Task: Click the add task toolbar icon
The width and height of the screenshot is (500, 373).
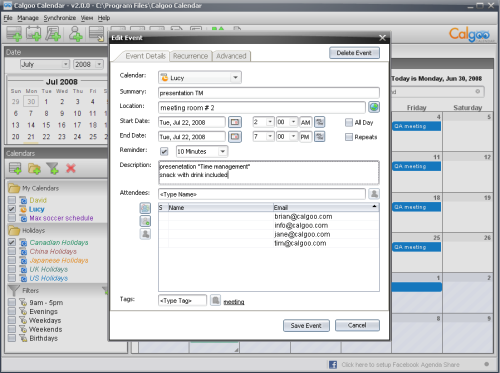Action: tap(53, 34)
